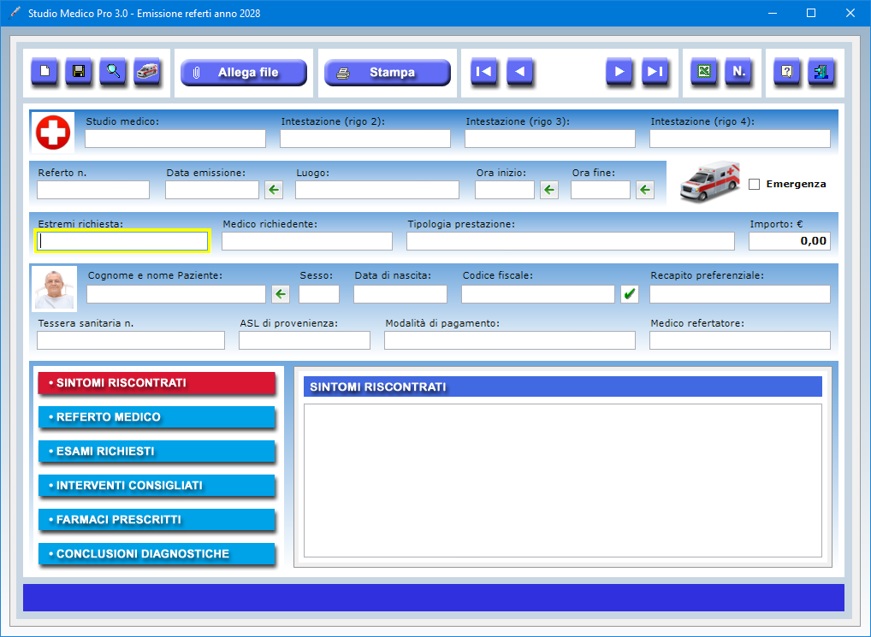Screen dimensions: 871x637
Task: Click the Allega file button
Action: pyautogui.click(x=244, y=72)
